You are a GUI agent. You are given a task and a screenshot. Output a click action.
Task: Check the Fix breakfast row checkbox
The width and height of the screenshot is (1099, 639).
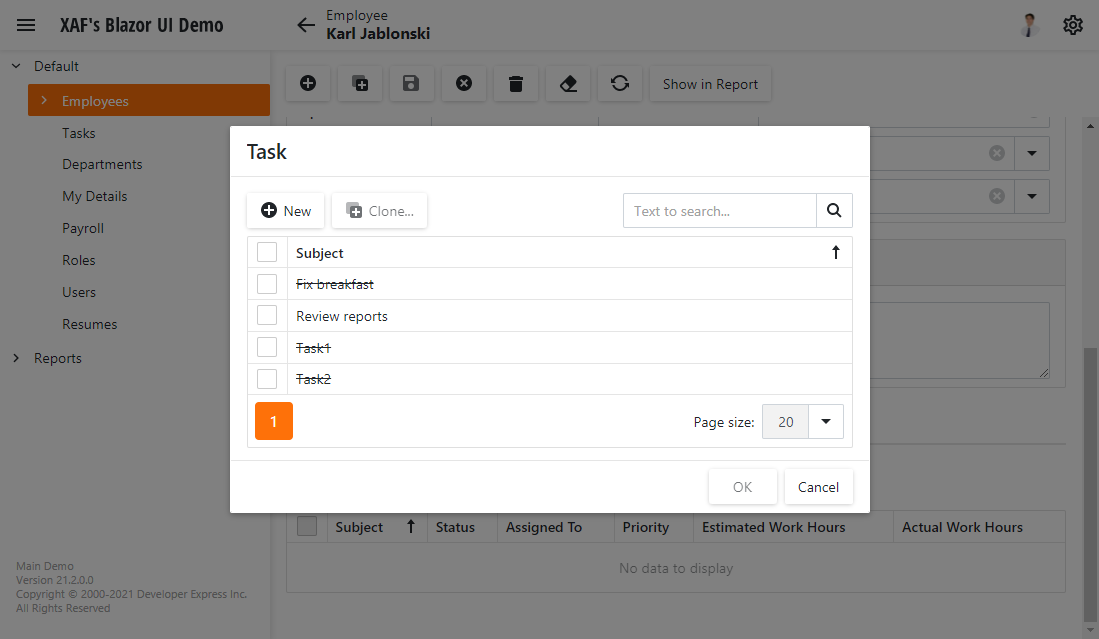pos(267,284)
